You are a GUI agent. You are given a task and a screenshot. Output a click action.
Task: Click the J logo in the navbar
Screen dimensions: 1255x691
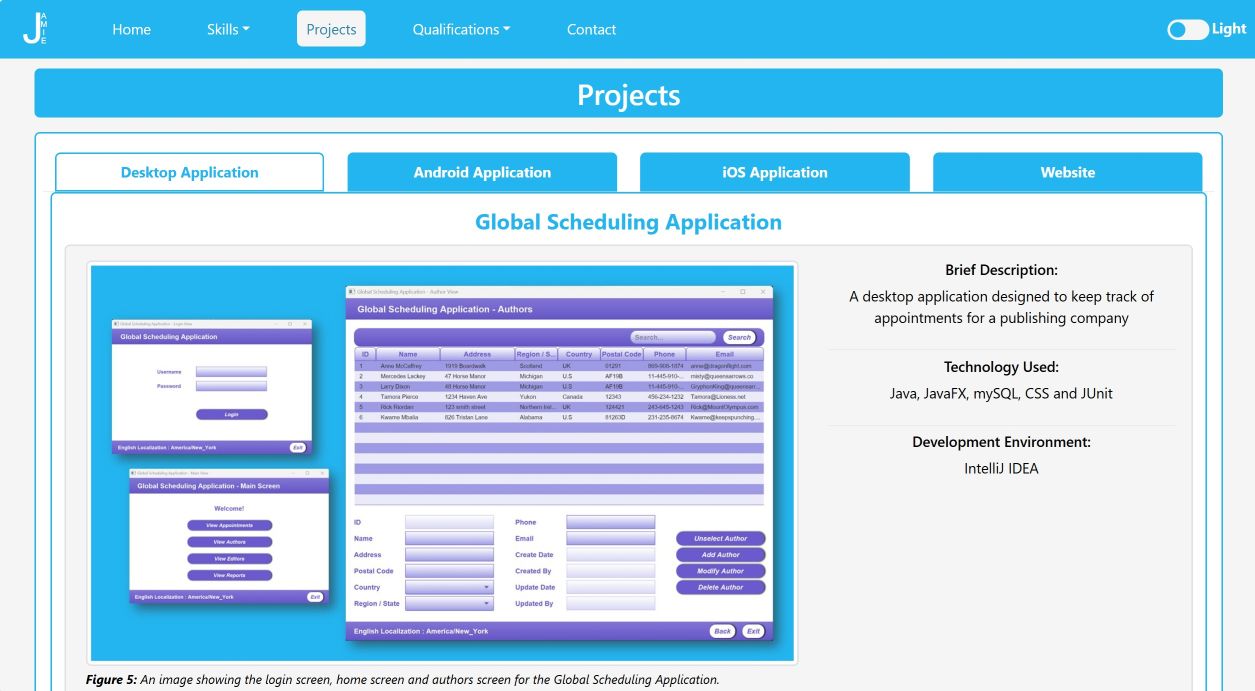(x=34, y=29)
